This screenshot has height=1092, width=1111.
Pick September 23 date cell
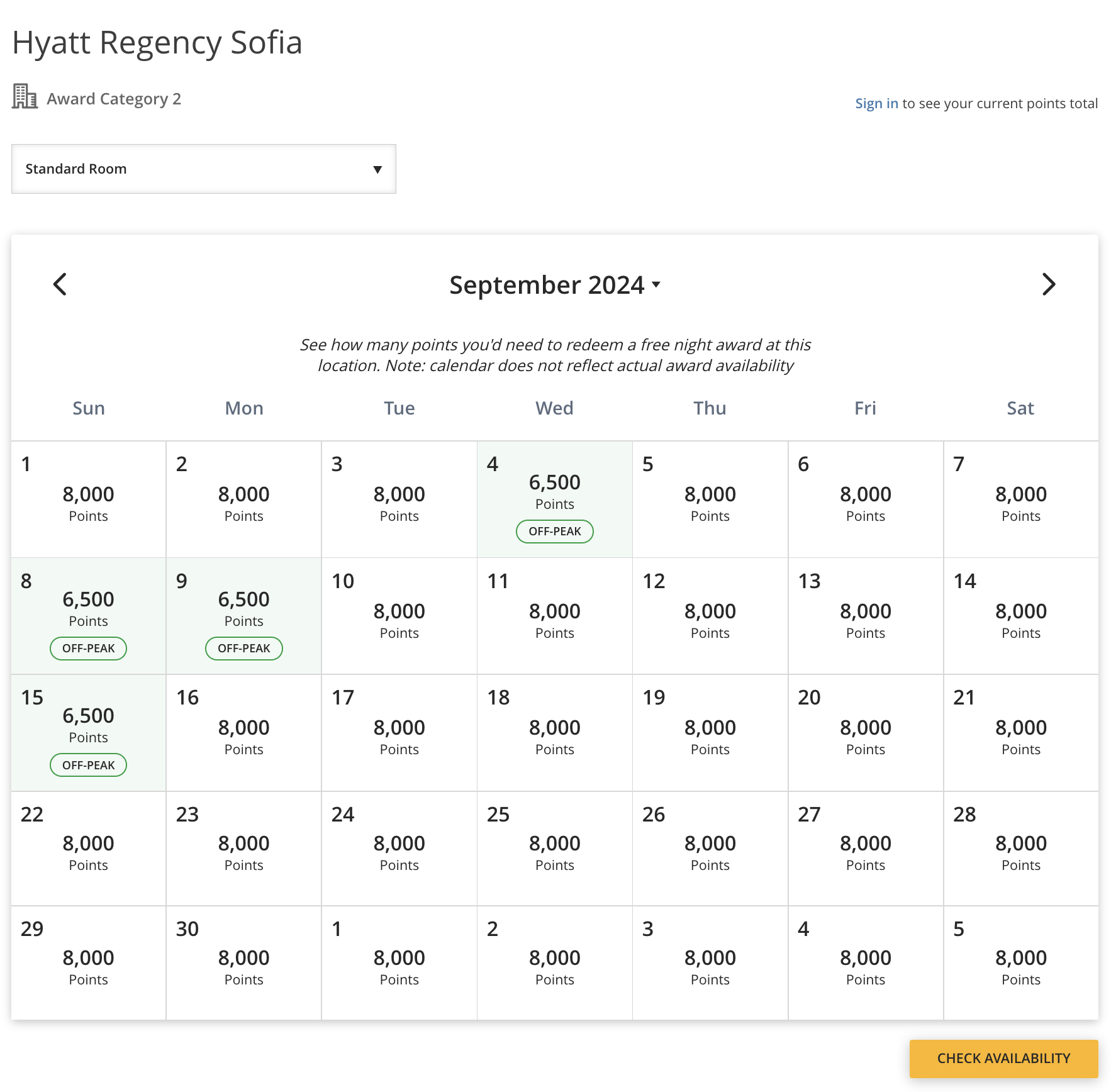coord(244,849)
